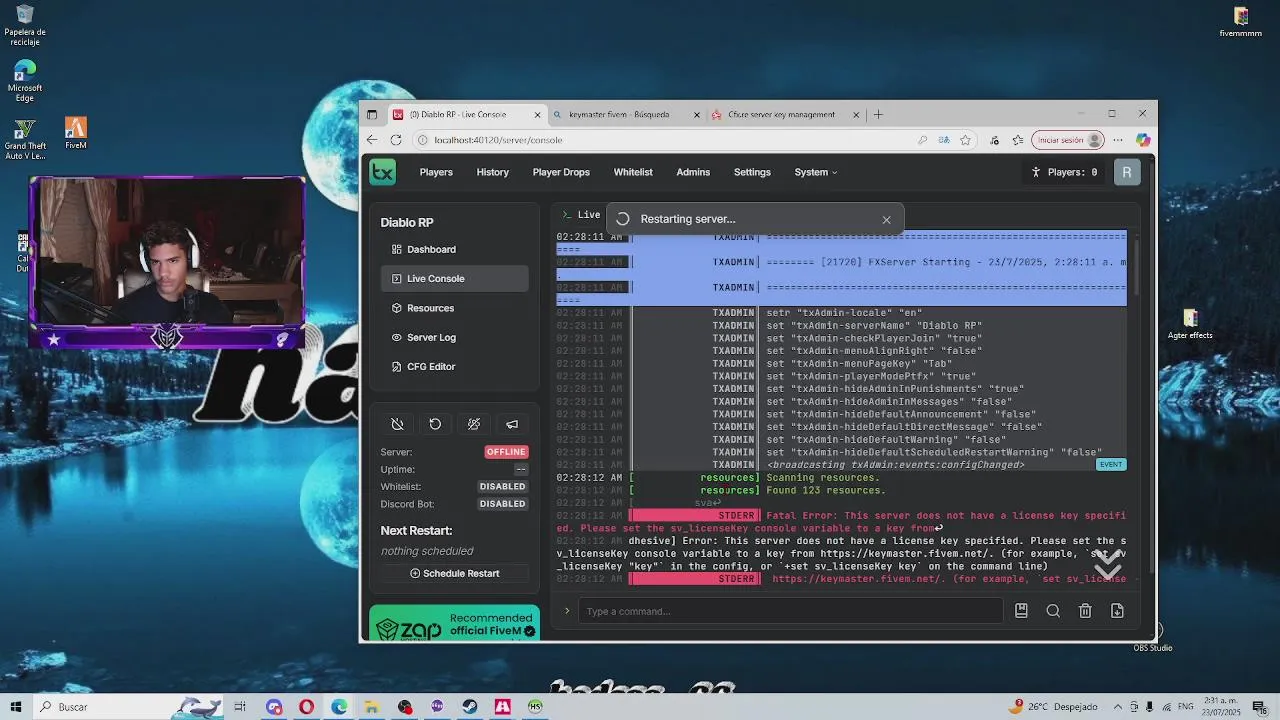The image size is (1280, 720).
Task: Click the restart server icon
Action: [435, 424]
